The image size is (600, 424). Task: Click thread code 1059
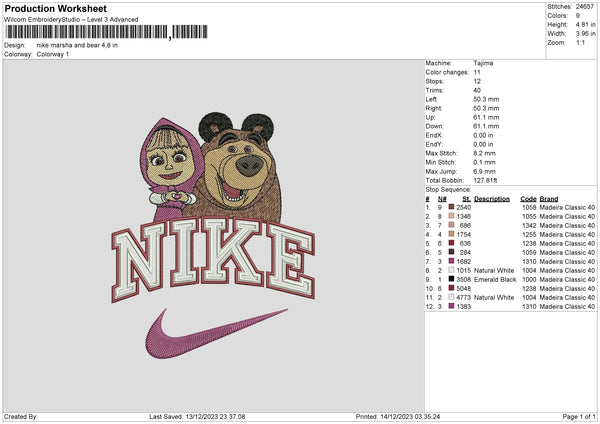[529, 252]
